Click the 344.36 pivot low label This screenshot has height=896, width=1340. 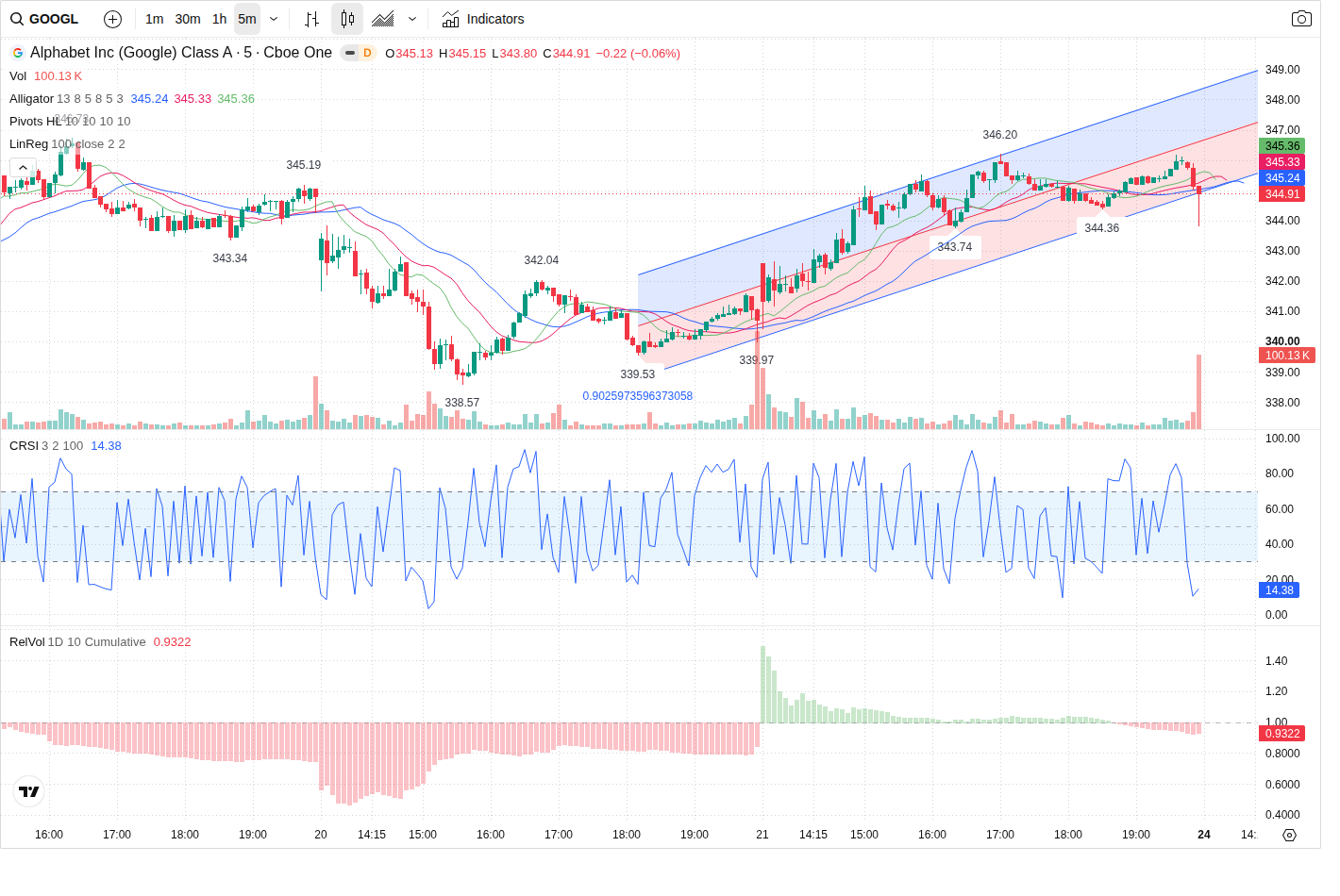click(x=1101, y=228)
